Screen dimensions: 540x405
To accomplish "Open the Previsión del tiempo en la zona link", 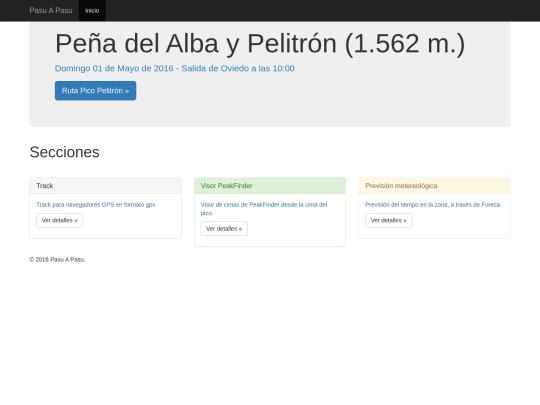I will pyautogui.click(x=433, y=205).
